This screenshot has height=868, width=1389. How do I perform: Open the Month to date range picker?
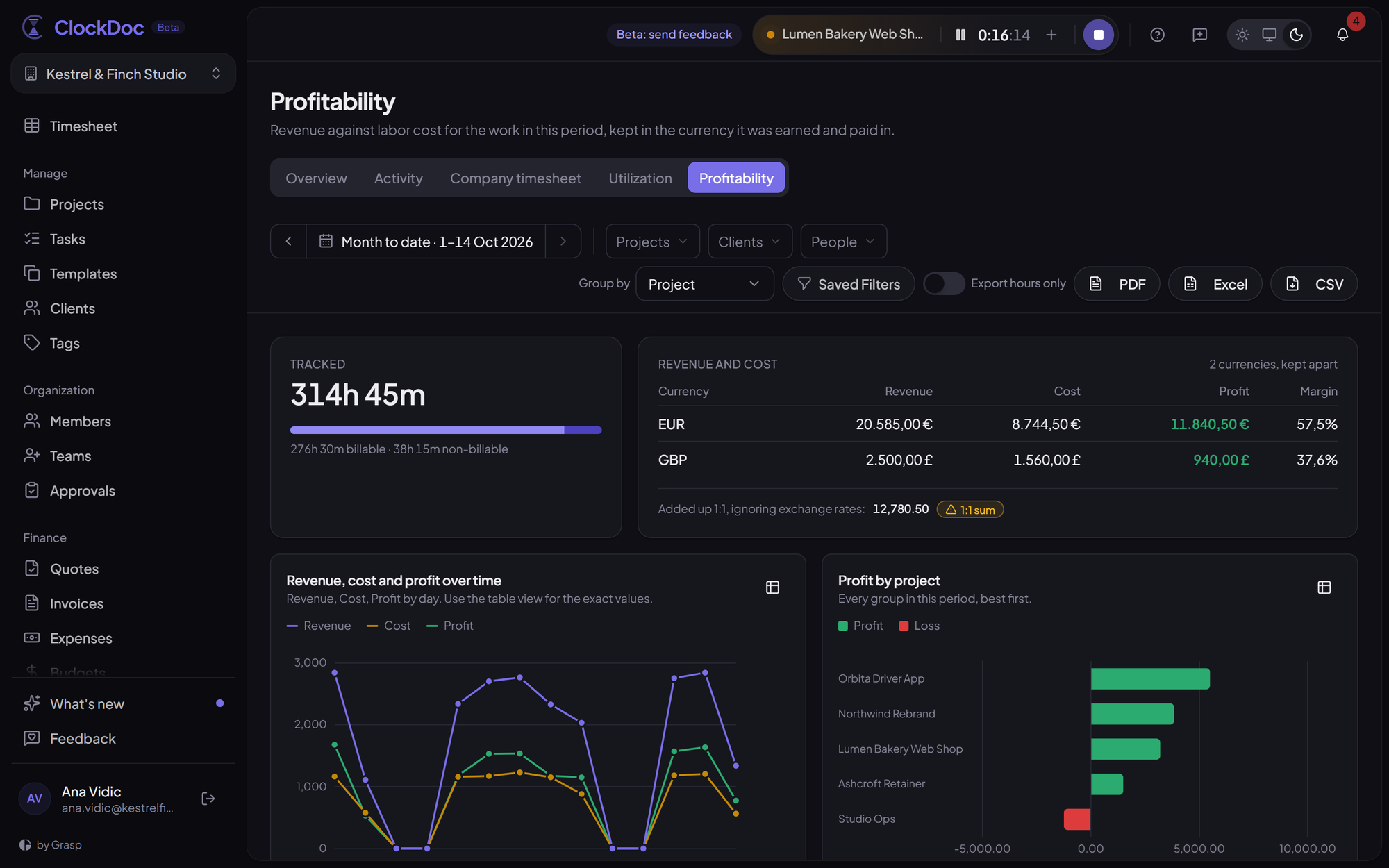point(426,242)
